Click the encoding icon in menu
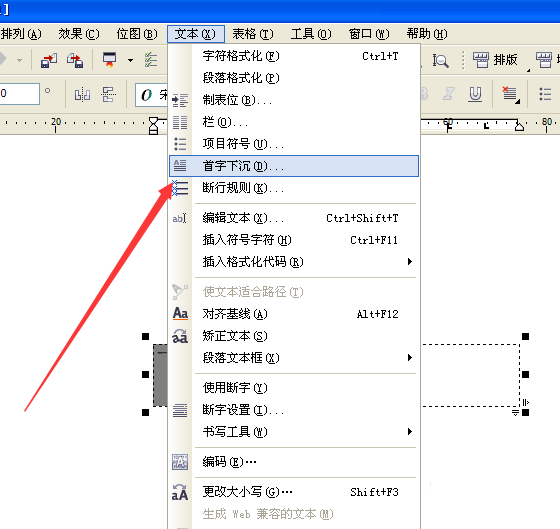This screenshot has height=529, width=560. 180,462
